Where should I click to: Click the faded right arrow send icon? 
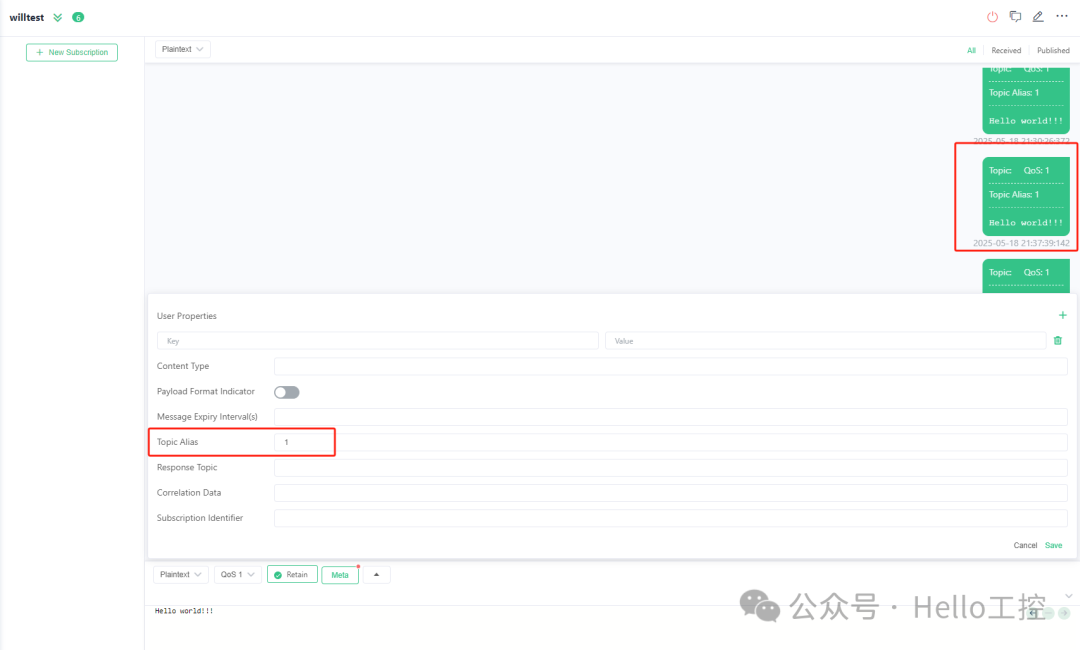tap(1064, 613)
